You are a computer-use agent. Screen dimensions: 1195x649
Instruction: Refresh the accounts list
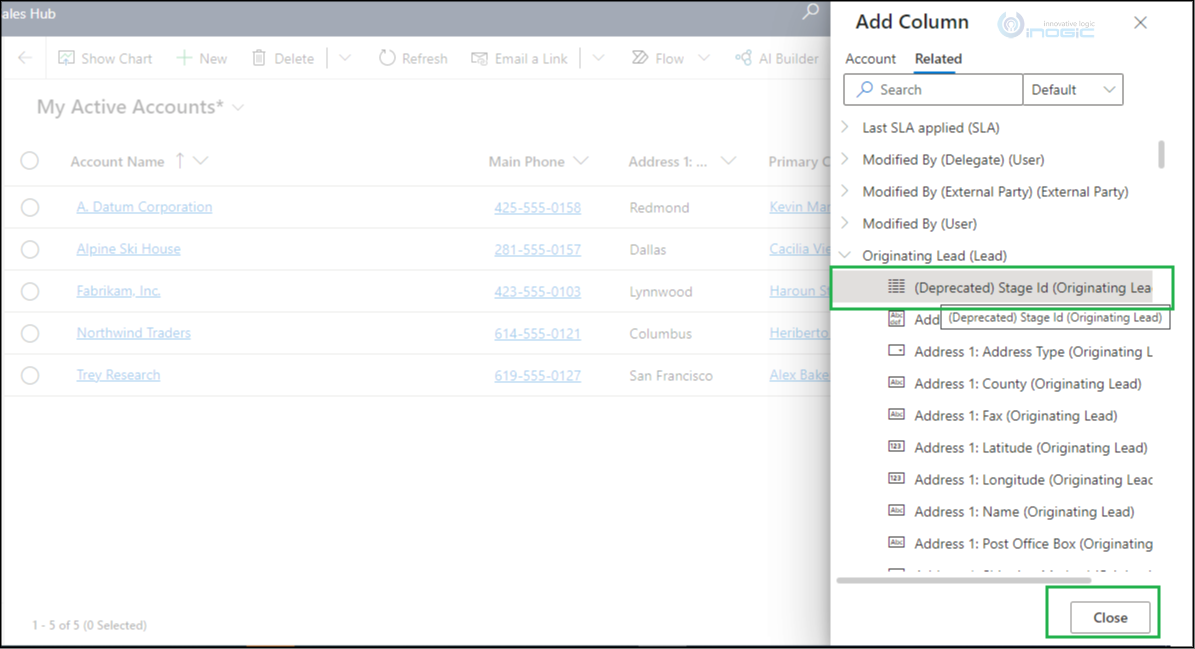413,58
